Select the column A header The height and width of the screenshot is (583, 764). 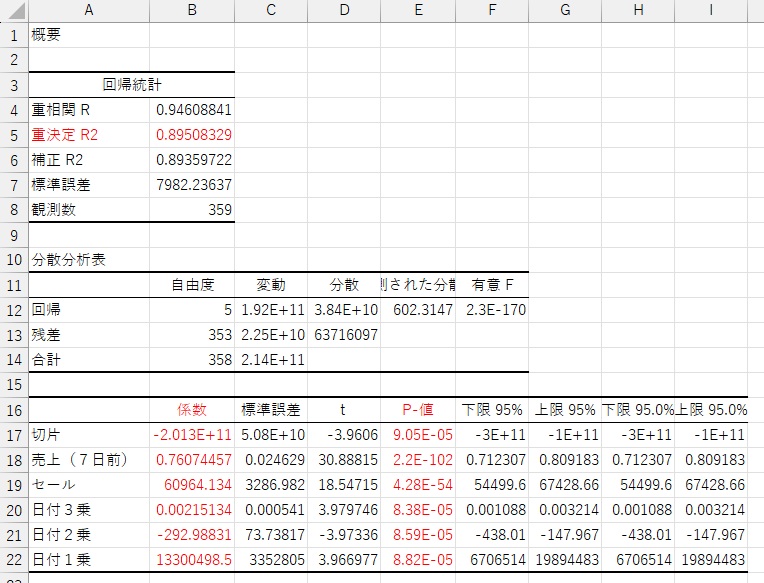coord(89,11)
